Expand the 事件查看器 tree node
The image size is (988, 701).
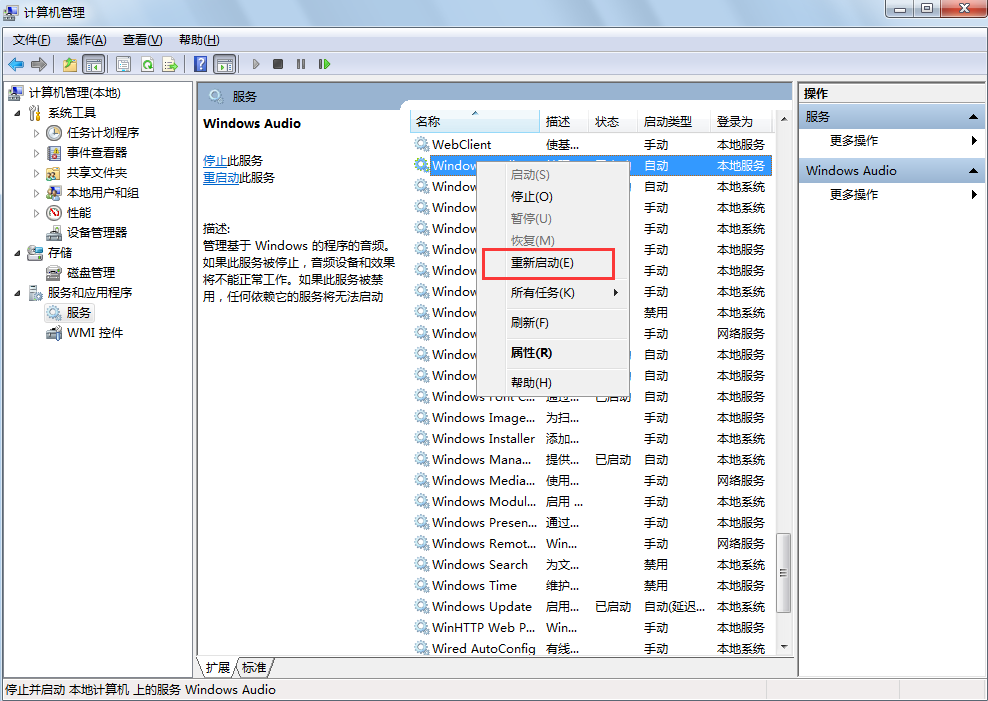pyautogui.click(x=37, y=153)
